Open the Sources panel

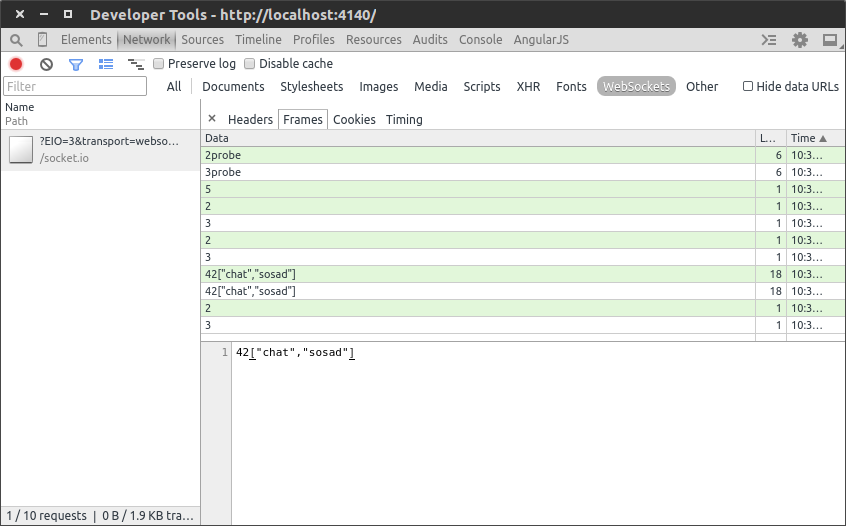pyautogui.click(x=202, y=40)
